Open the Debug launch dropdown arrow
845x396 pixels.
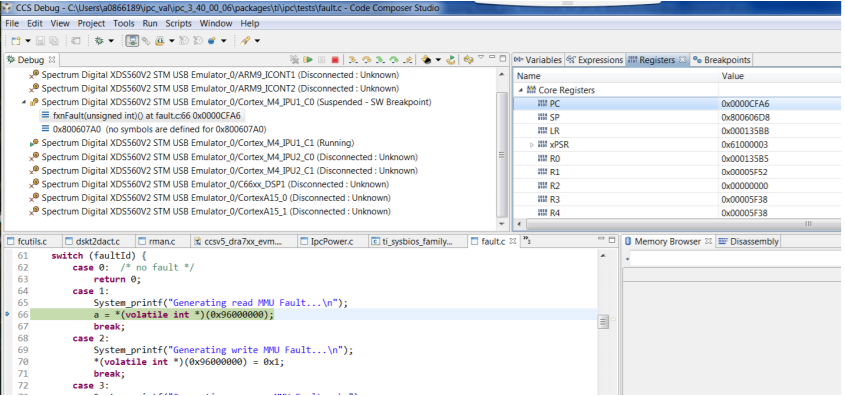coord(111,40)
